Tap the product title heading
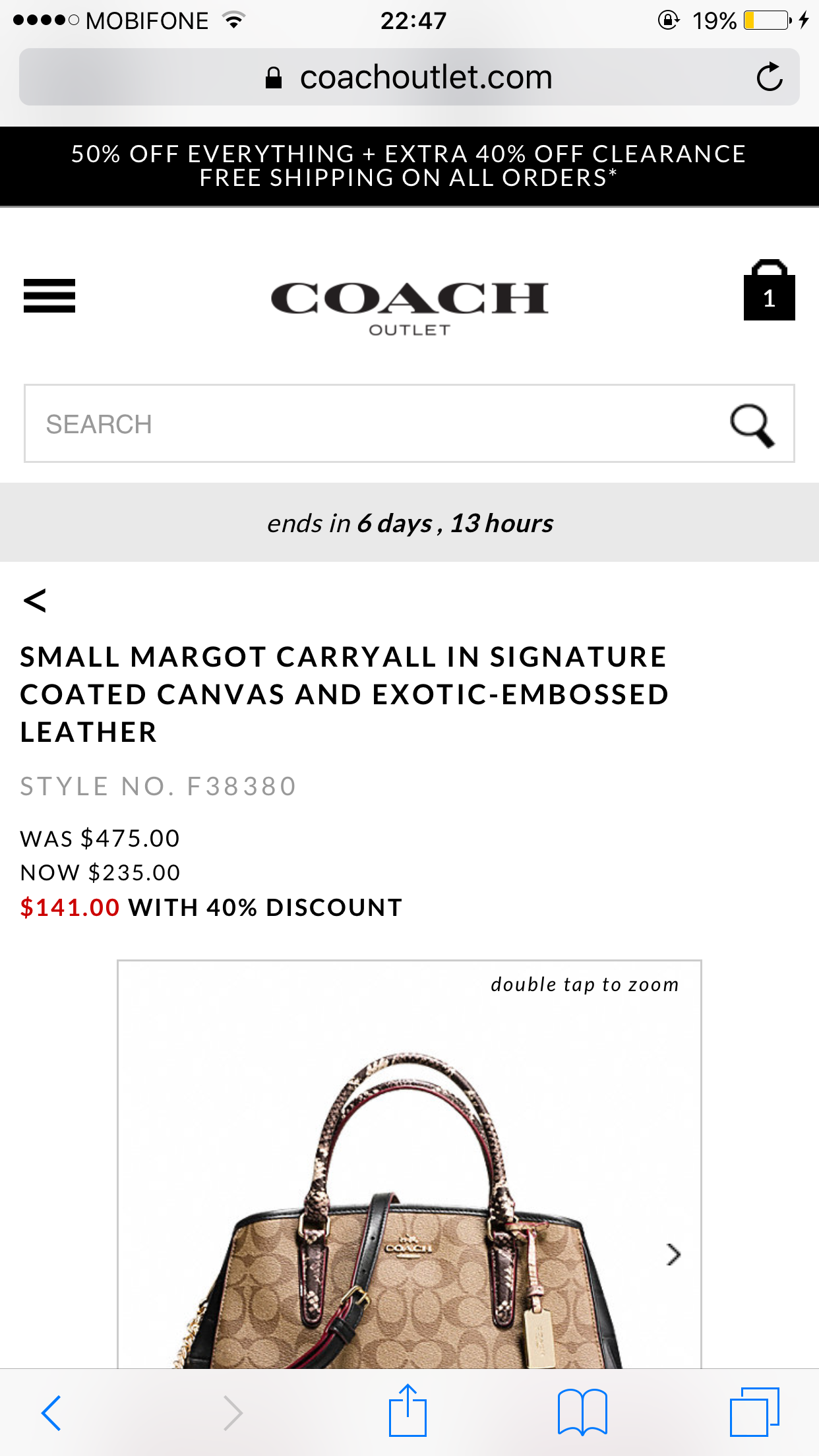The image size is (819, 1456). pyautogui.click(x=344, y=694)
